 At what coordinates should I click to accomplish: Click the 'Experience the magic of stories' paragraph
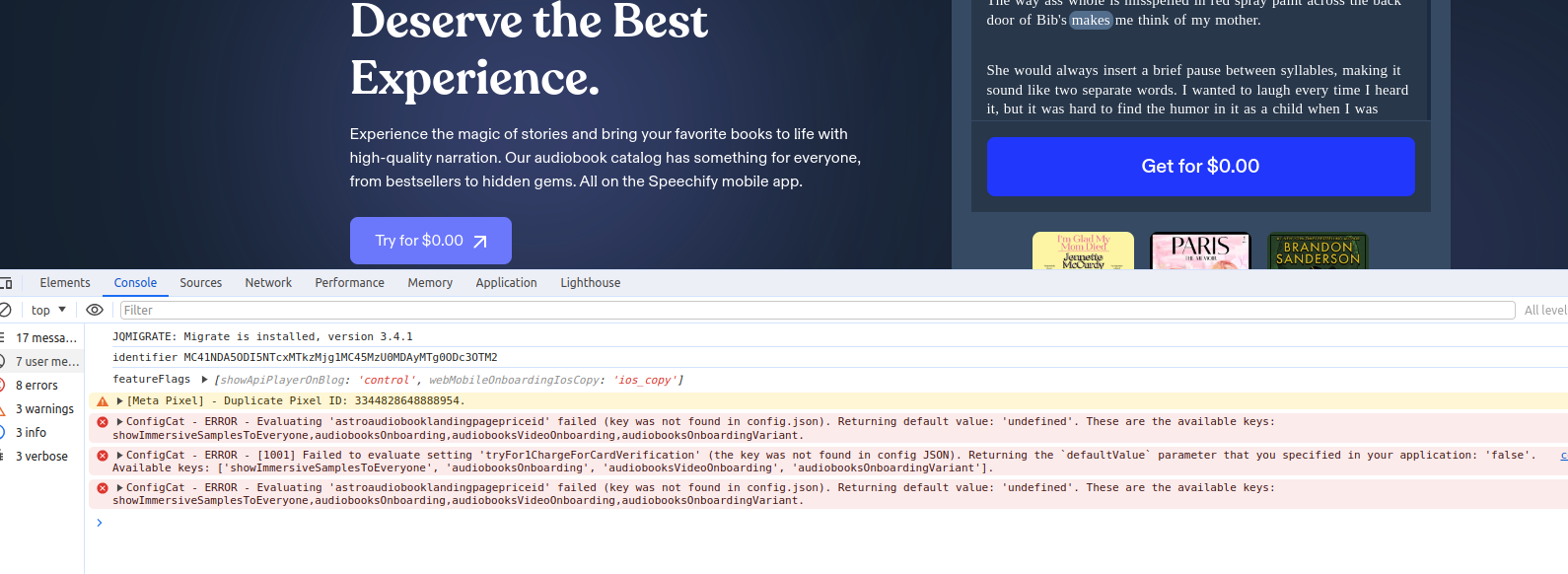pos(606,158)
